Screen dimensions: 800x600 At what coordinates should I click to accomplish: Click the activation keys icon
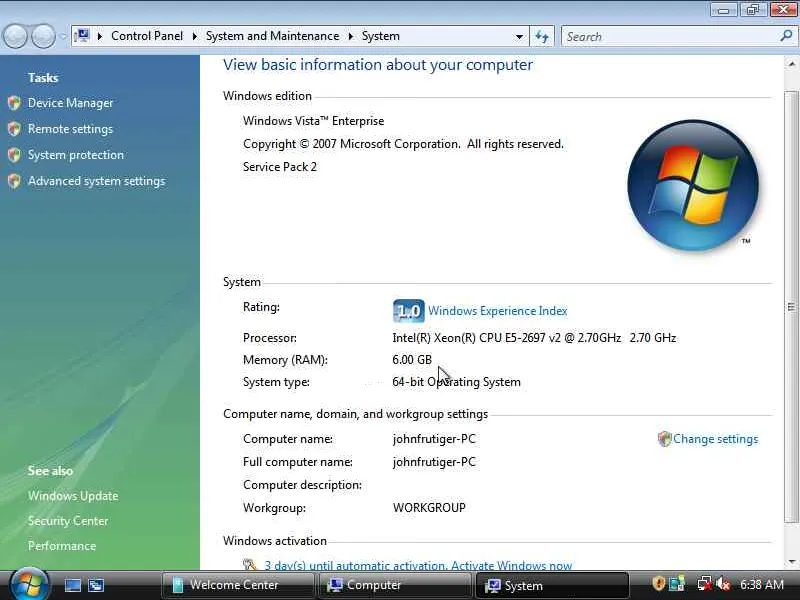click(x=249, y=564)
